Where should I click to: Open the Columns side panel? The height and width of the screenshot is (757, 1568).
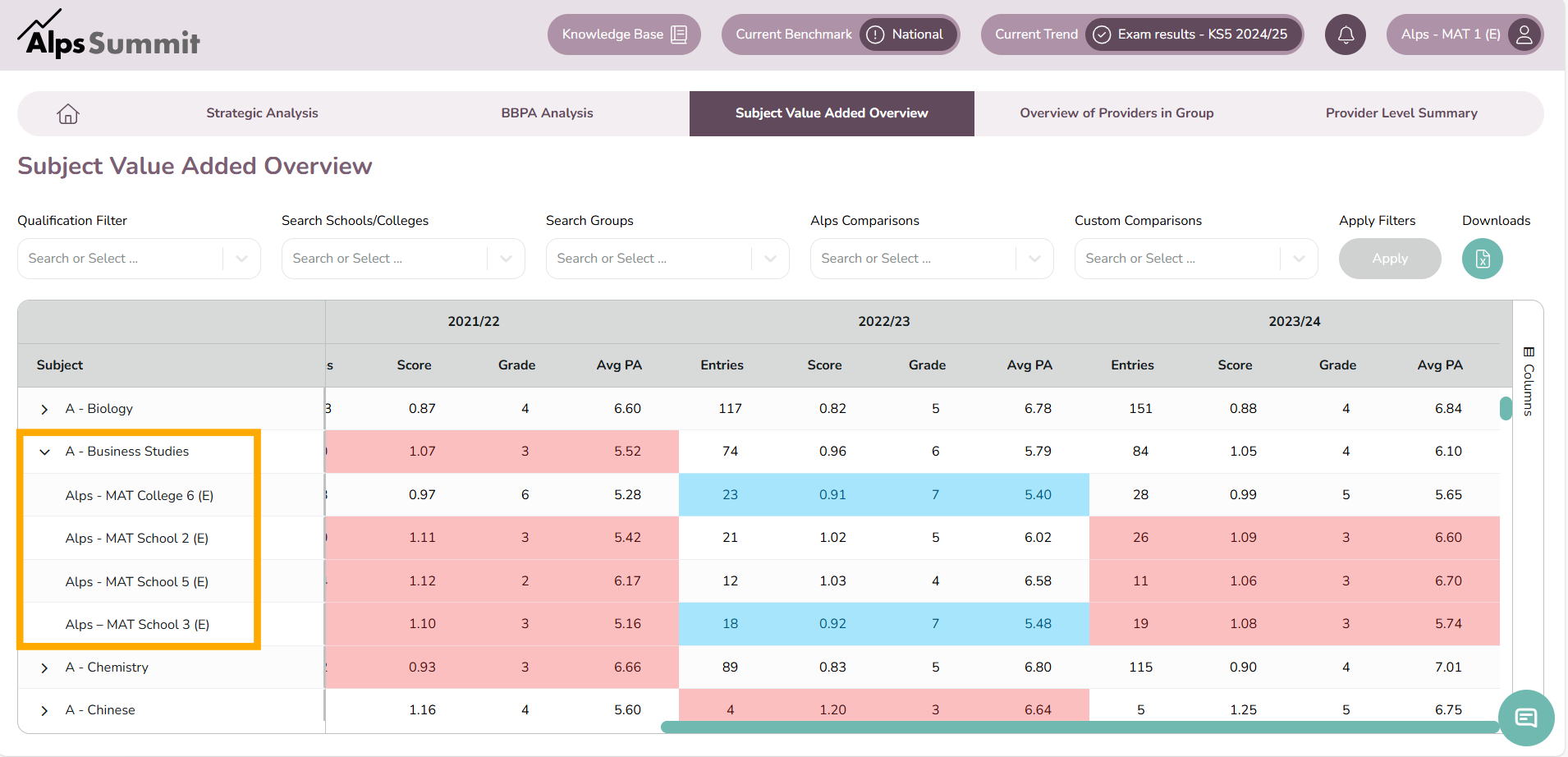point(1529,382)
